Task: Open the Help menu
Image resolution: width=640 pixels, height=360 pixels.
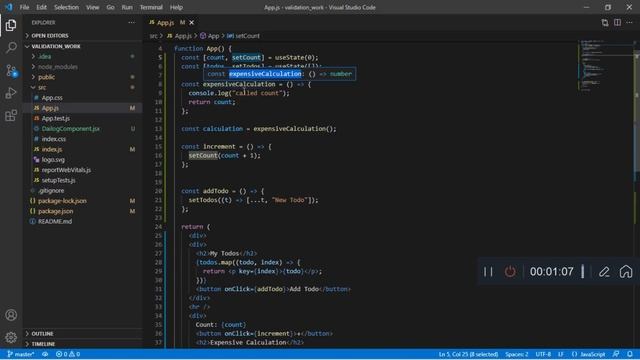Action: pyautogui.click(x=176, y=7)
